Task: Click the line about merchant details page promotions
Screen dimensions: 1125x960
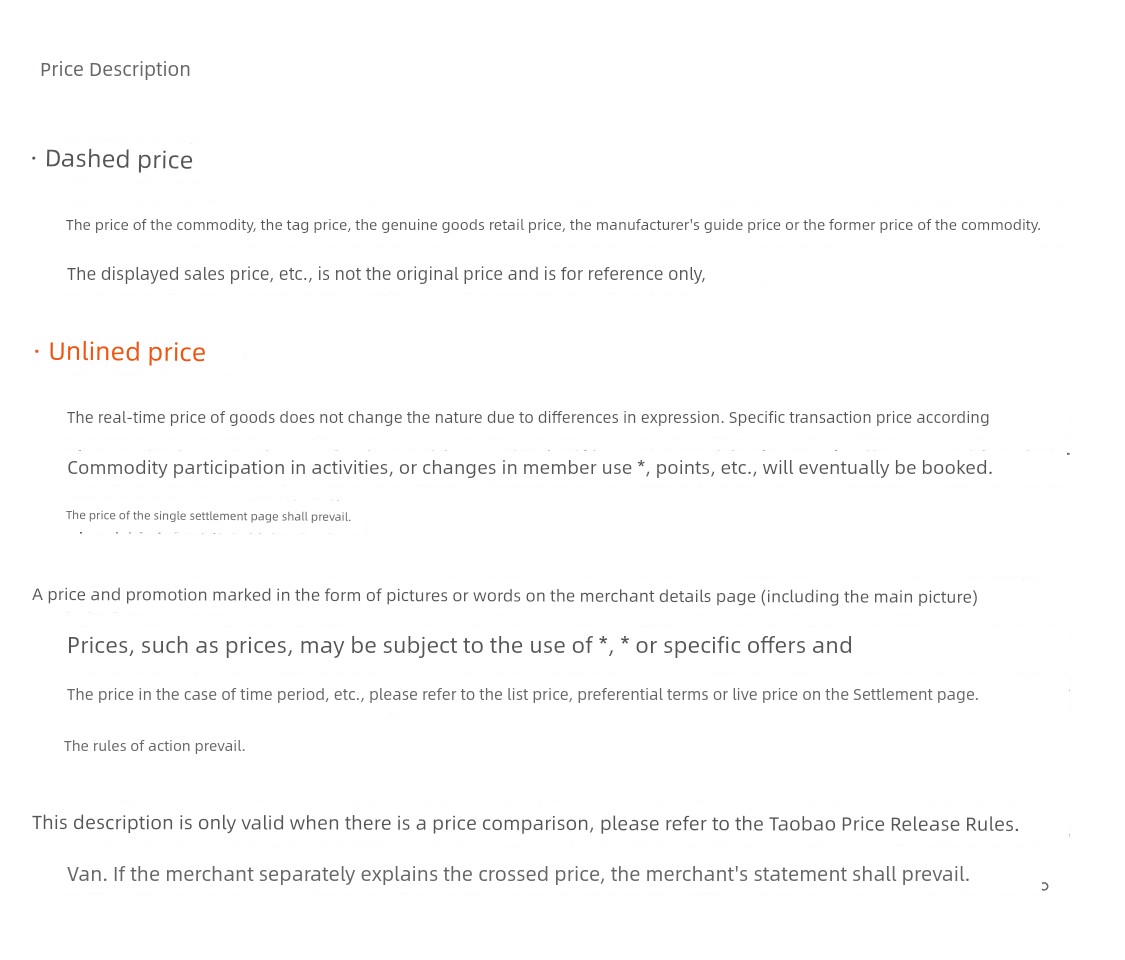Action: click(x=504, y=596)
